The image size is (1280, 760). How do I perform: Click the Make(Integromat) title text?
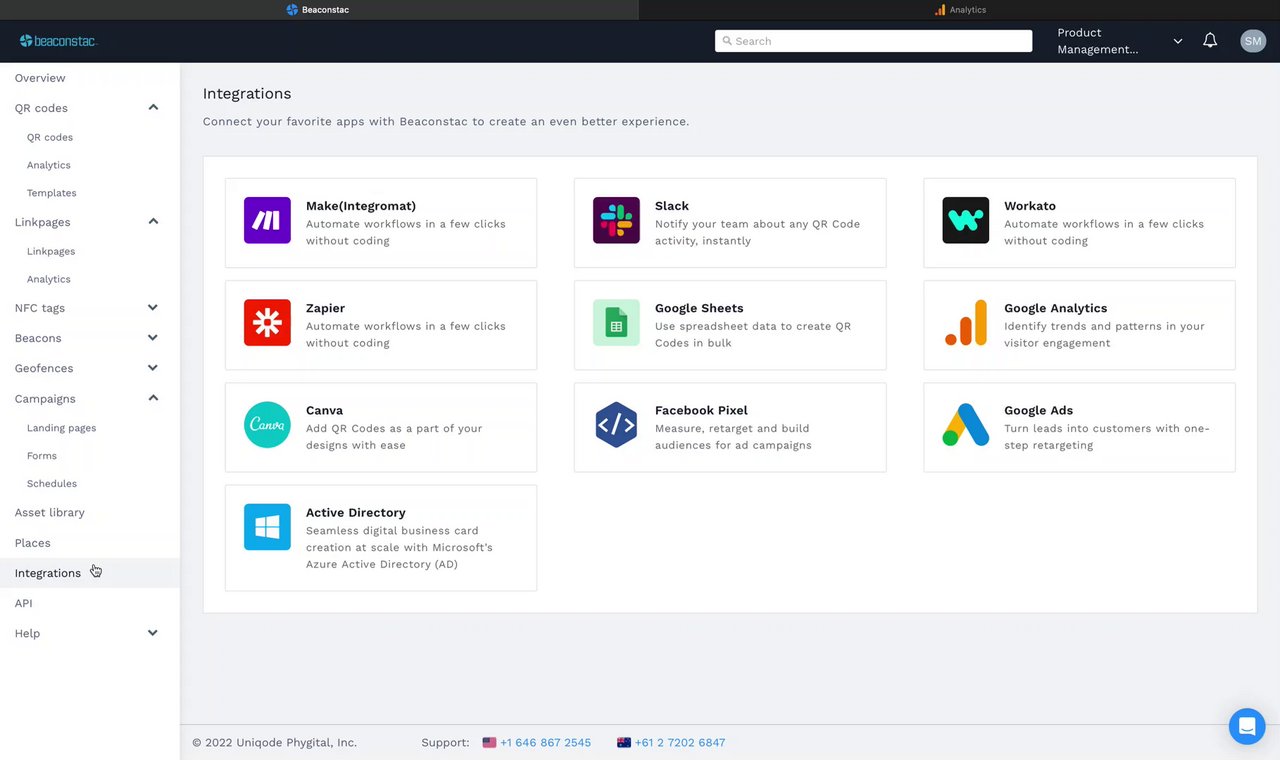tap(361, 206)
